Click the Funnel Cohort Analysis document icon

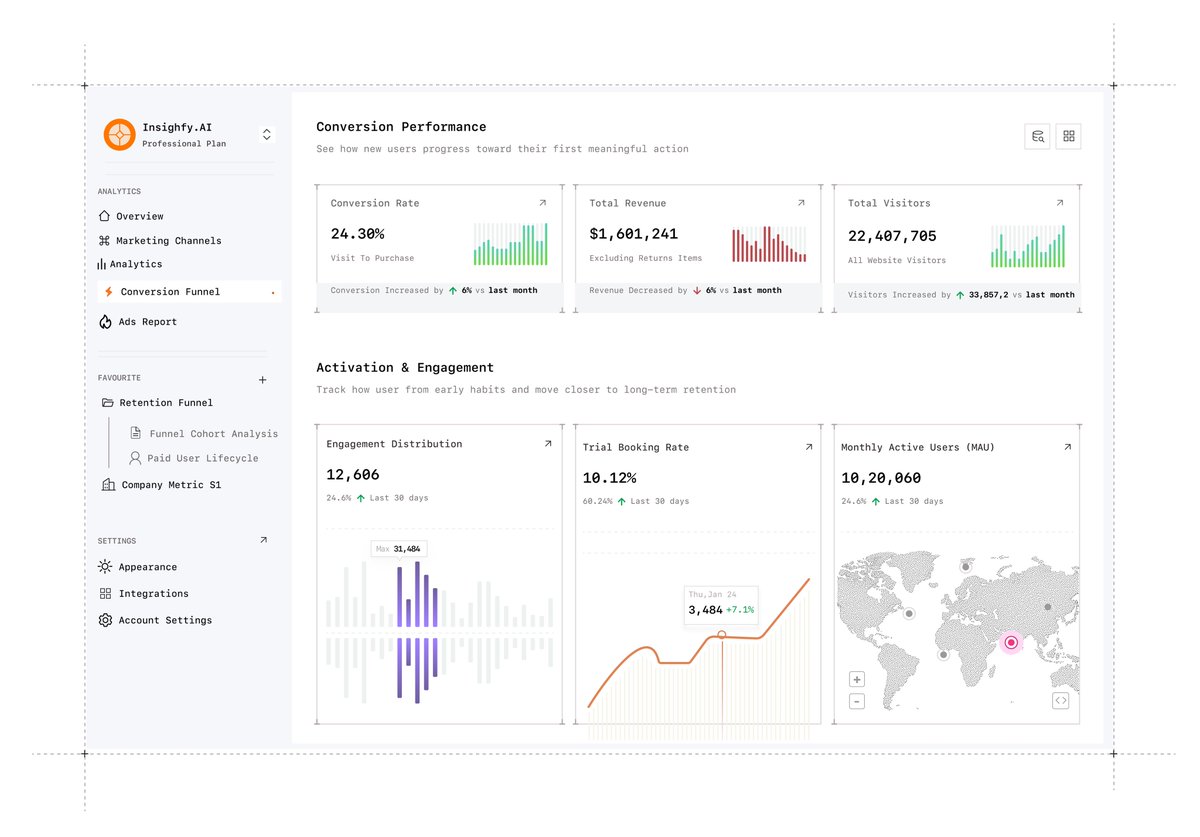[135, 433]
